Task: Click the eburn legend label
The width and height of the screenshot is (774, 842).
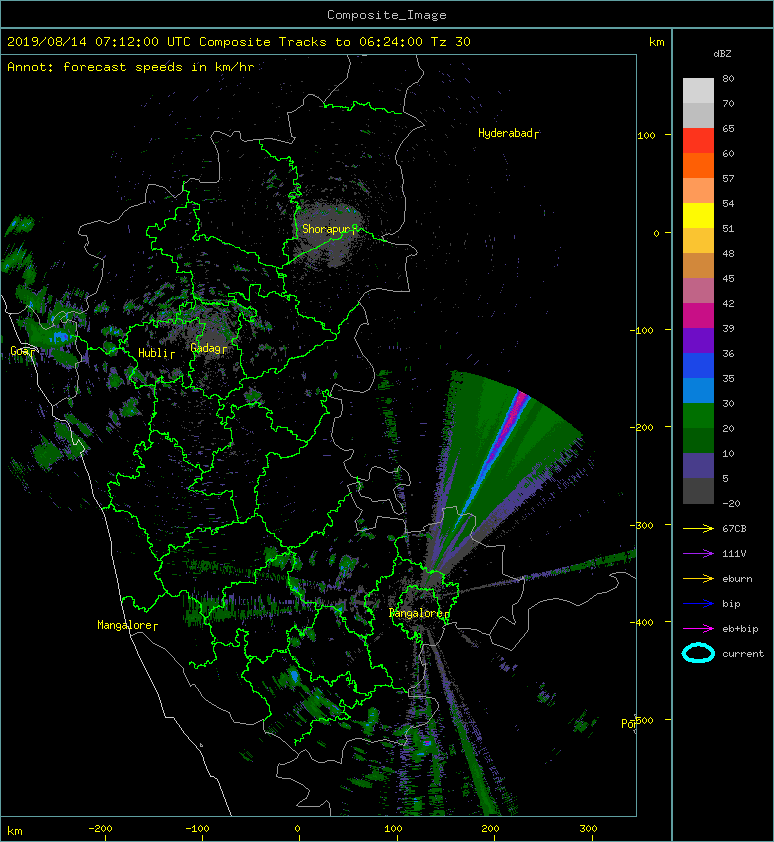Action: click(737, 579)
